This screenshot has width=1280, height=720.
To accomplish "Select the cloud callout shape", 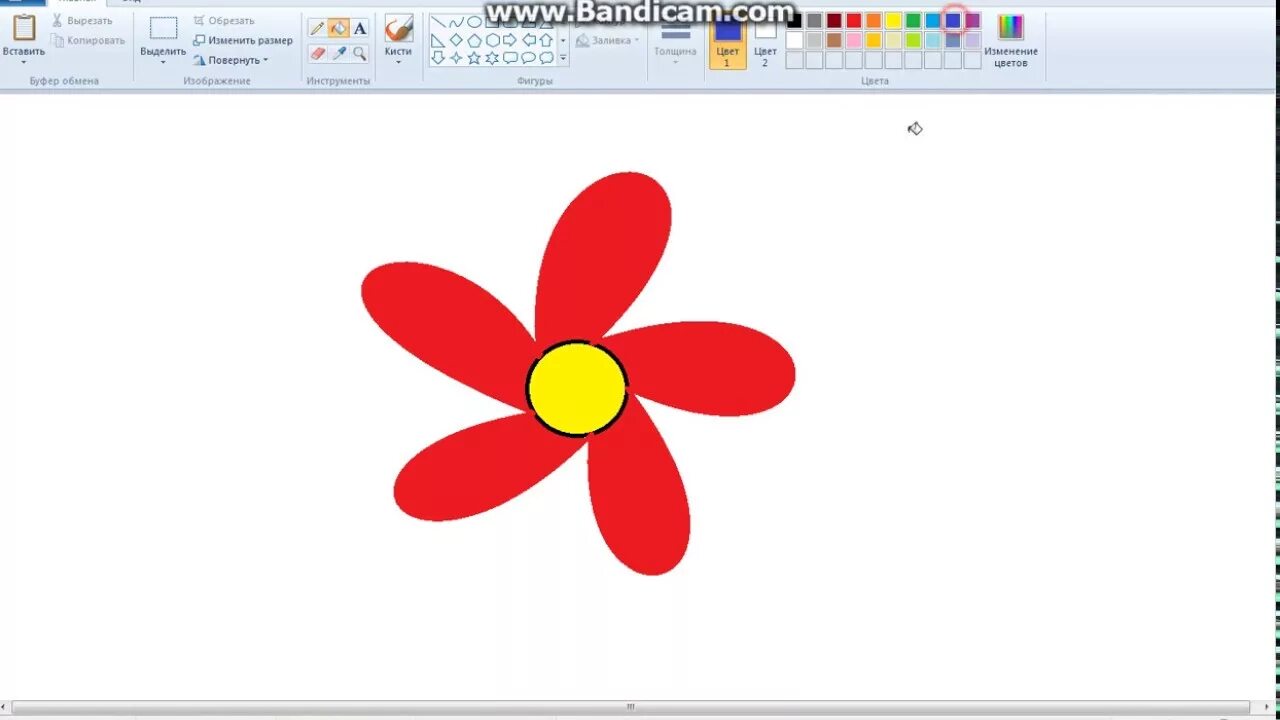I will [546, 57].
